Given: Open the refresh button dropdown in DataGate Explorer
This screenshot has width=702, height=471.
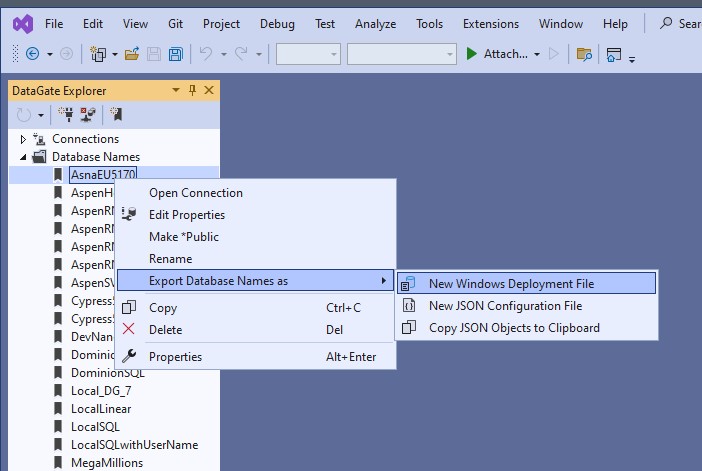Looking at the screenshot, I should (41, 116).
